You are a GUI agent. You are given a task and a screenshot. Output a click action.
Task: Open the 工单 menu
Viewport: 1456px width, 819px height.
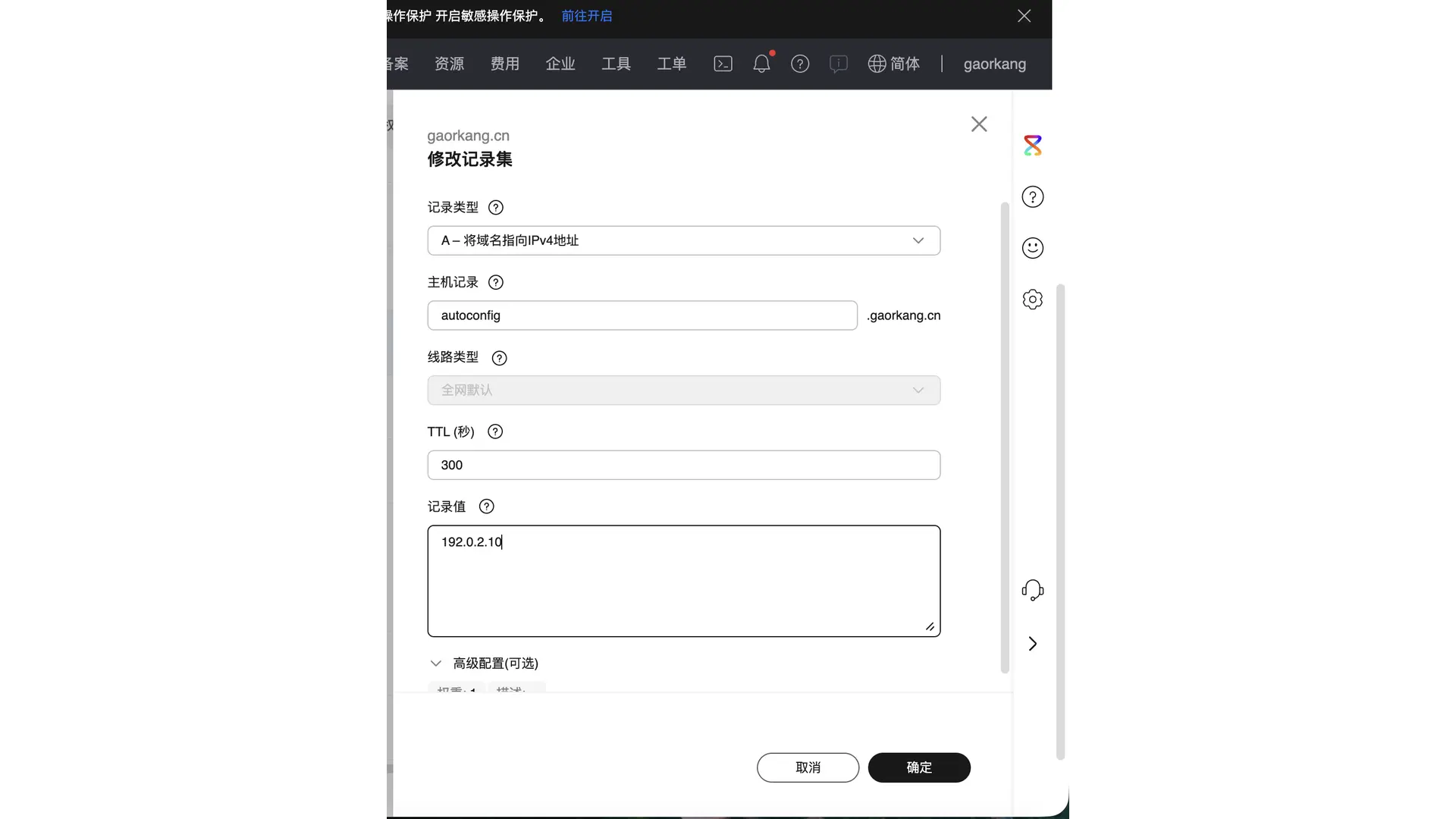point(671,64)
